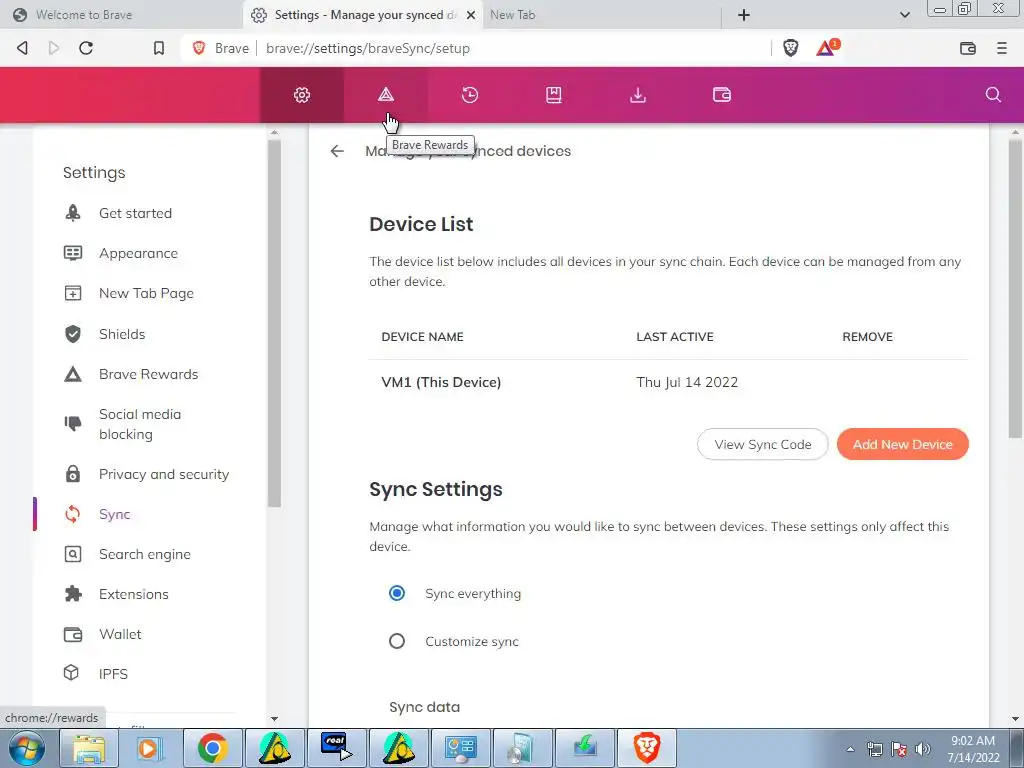Switch to the New Tab tab
This screenshot has width=1024, height=768.
coord(601,15)
